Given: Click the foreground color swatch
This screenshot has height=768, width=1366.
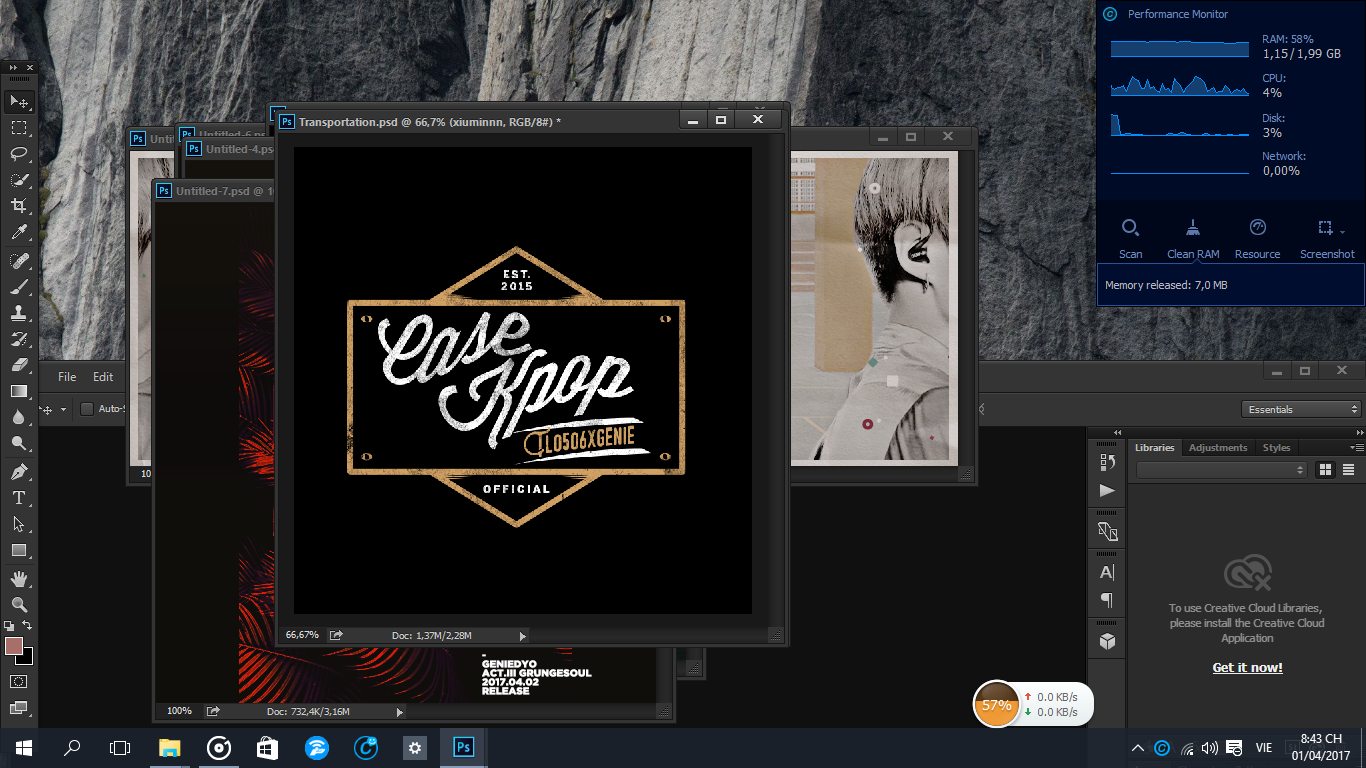Looking at the screenshot, I should coord(14,646).
